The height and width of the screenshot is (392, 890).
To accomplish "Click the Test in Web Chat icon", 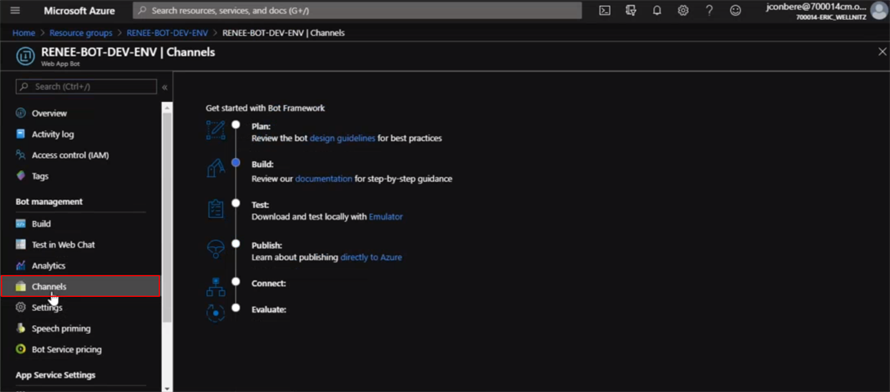I will [x=21, y=245].
